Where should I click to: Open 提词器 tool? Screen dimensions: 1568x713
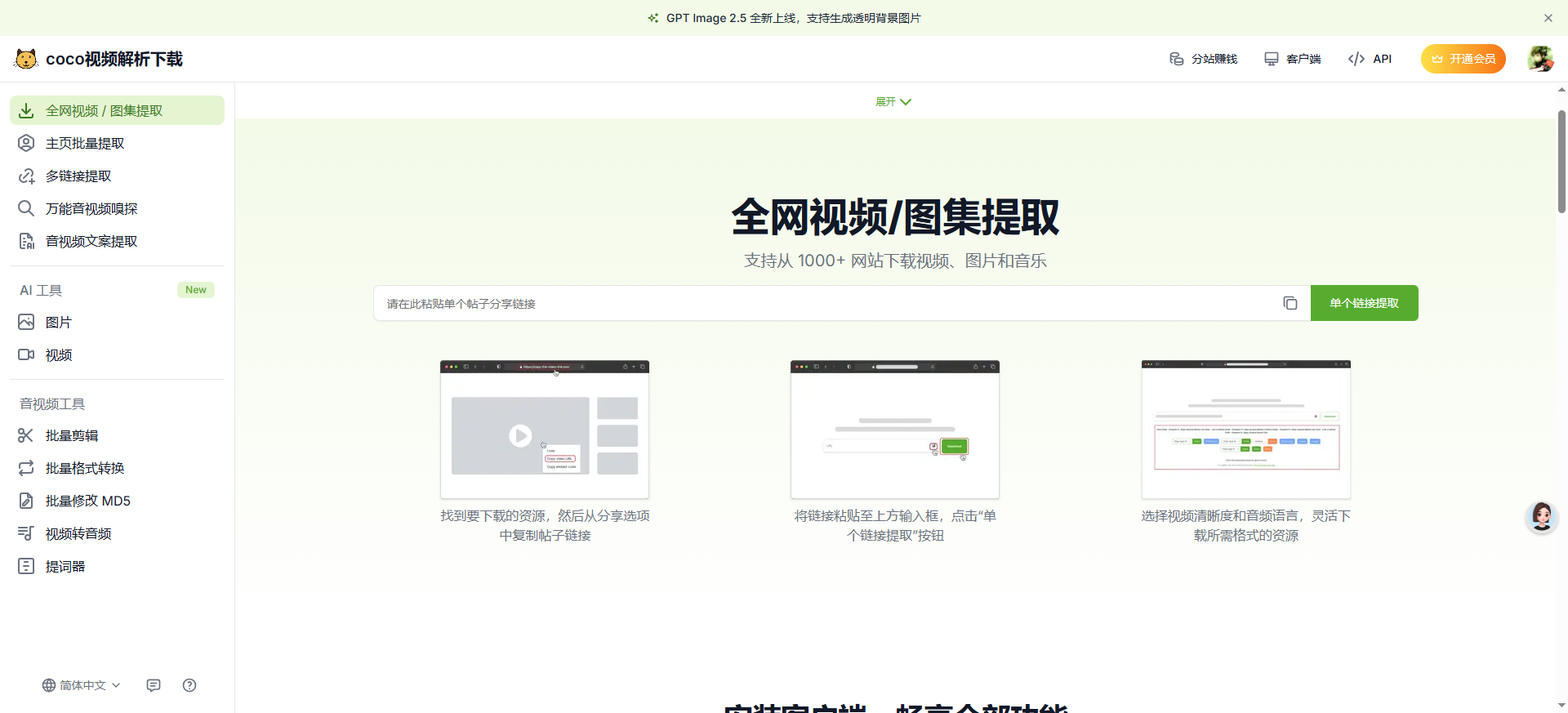(x=117, y=566)
